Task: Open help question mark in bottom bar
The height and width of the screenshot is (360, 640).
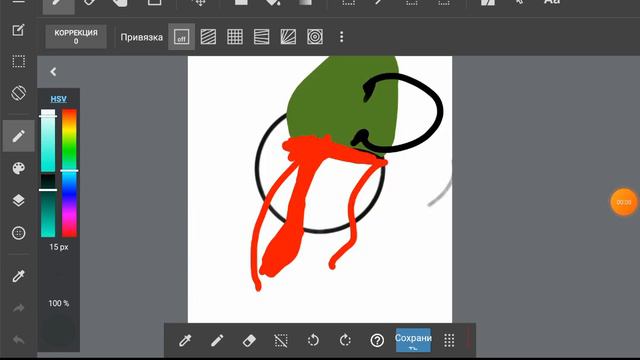Action: tap(377, 340)
